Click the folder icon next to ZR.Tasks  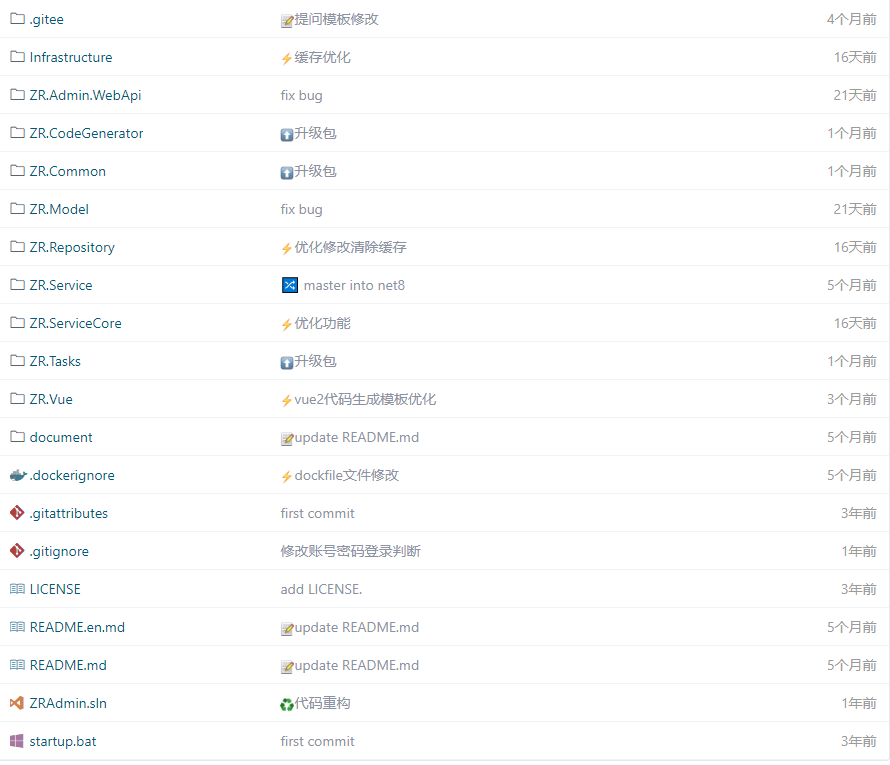click(x=18, y=361)
